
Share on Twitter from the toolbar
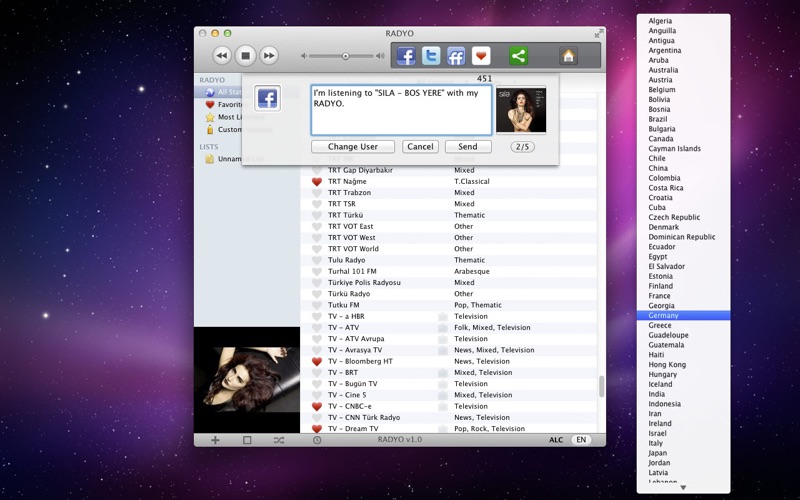[x=431, y=56]
